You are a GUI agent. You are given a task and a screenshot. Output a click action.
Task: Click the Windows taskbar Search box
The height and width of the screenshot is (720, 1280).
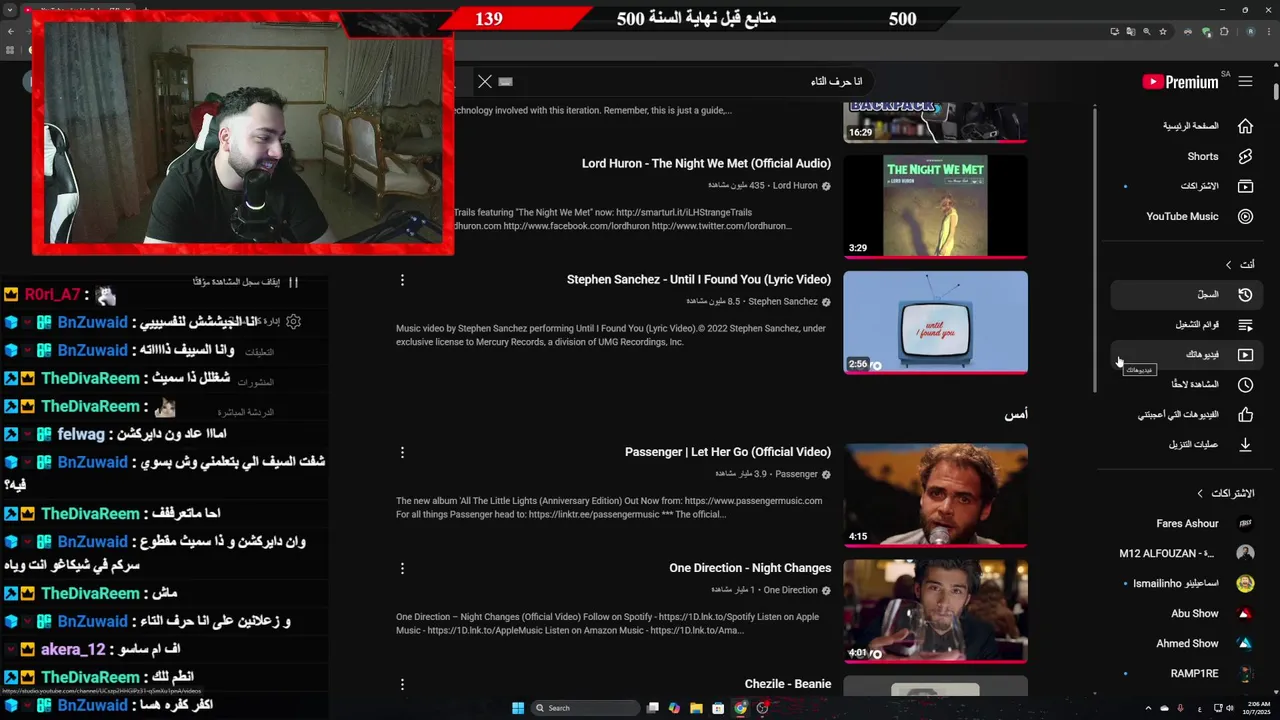click(x=585, y=708)
